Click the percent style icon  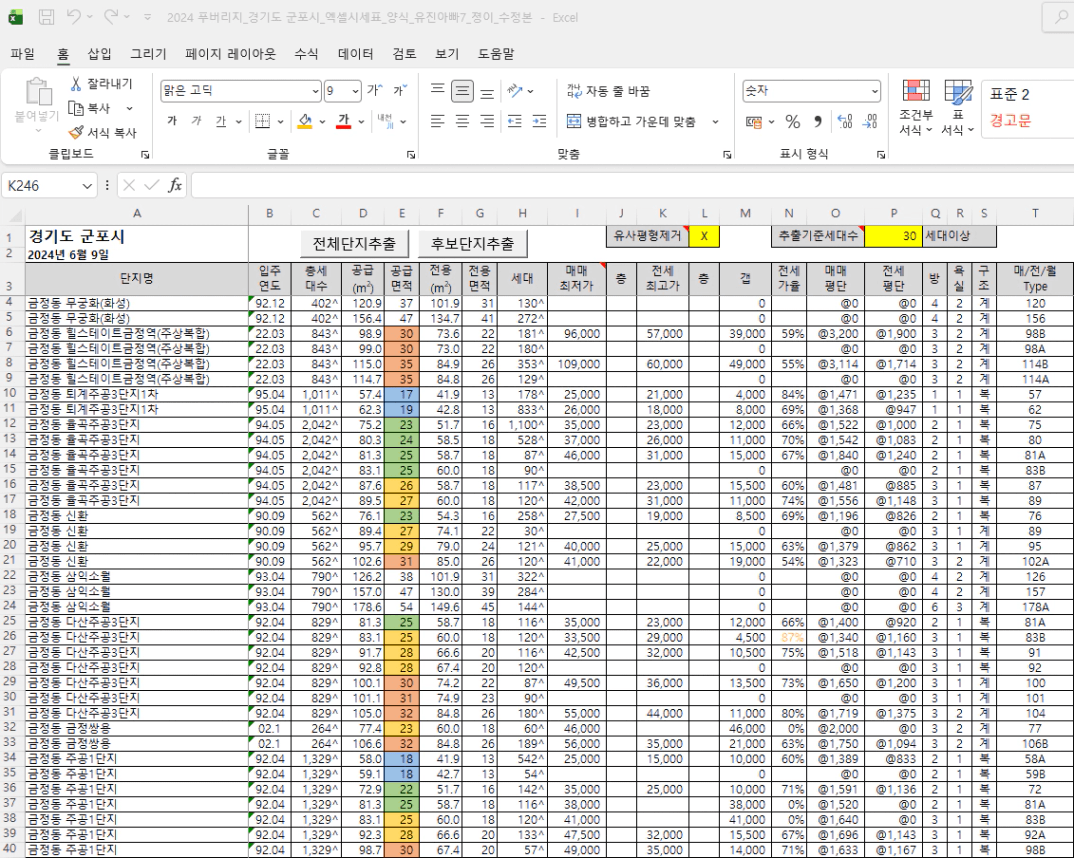tap(792, 122)
